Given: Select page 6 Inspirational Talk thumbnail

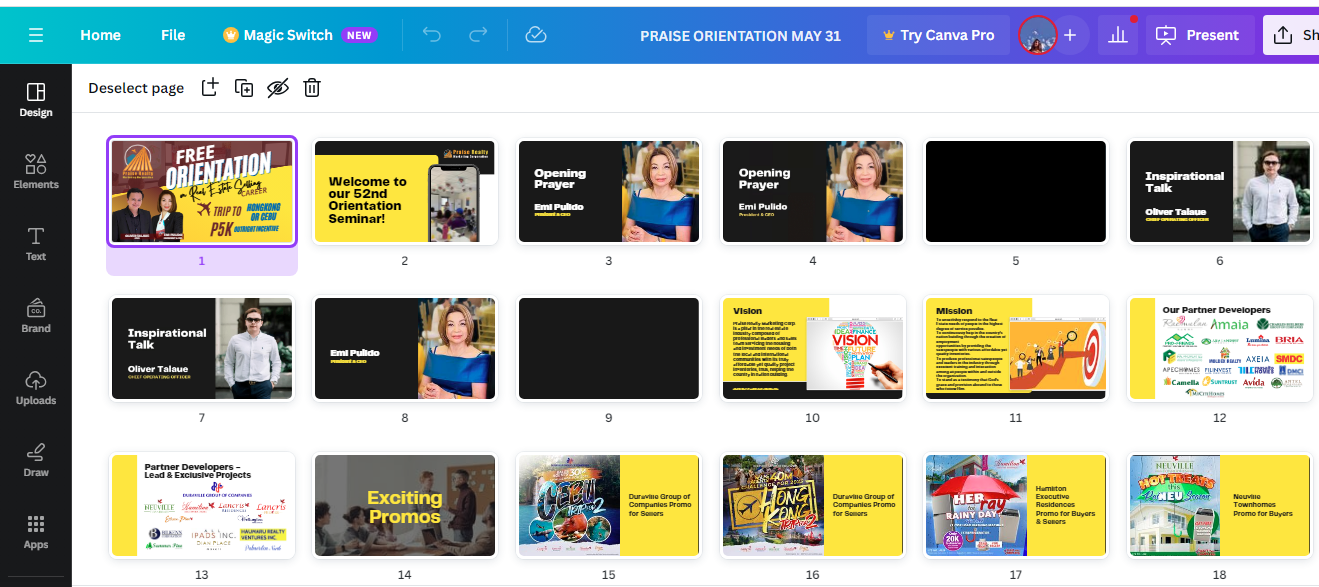Looking at the screenshot, I should pyautogui.click(x=1219, y=191).
